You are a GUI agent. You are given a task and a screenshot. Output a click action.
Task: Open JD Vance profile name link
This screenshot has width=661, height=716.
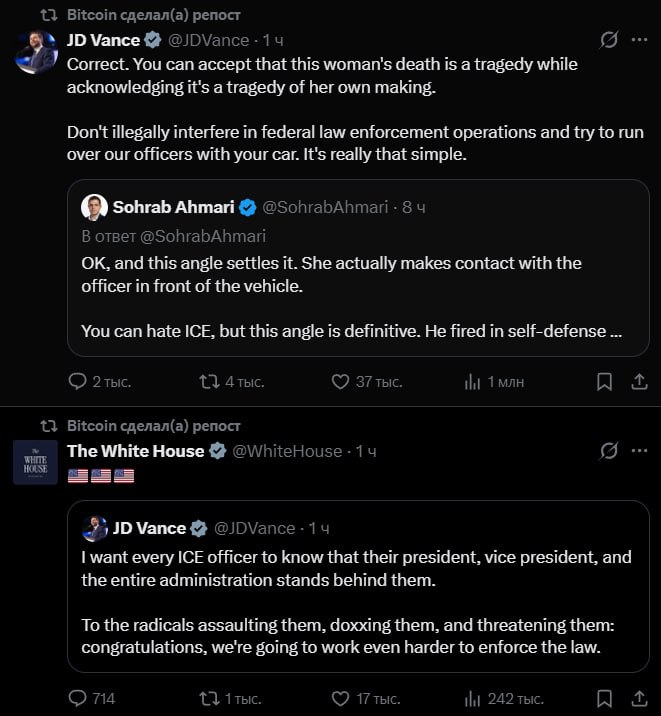coord(103,40)
